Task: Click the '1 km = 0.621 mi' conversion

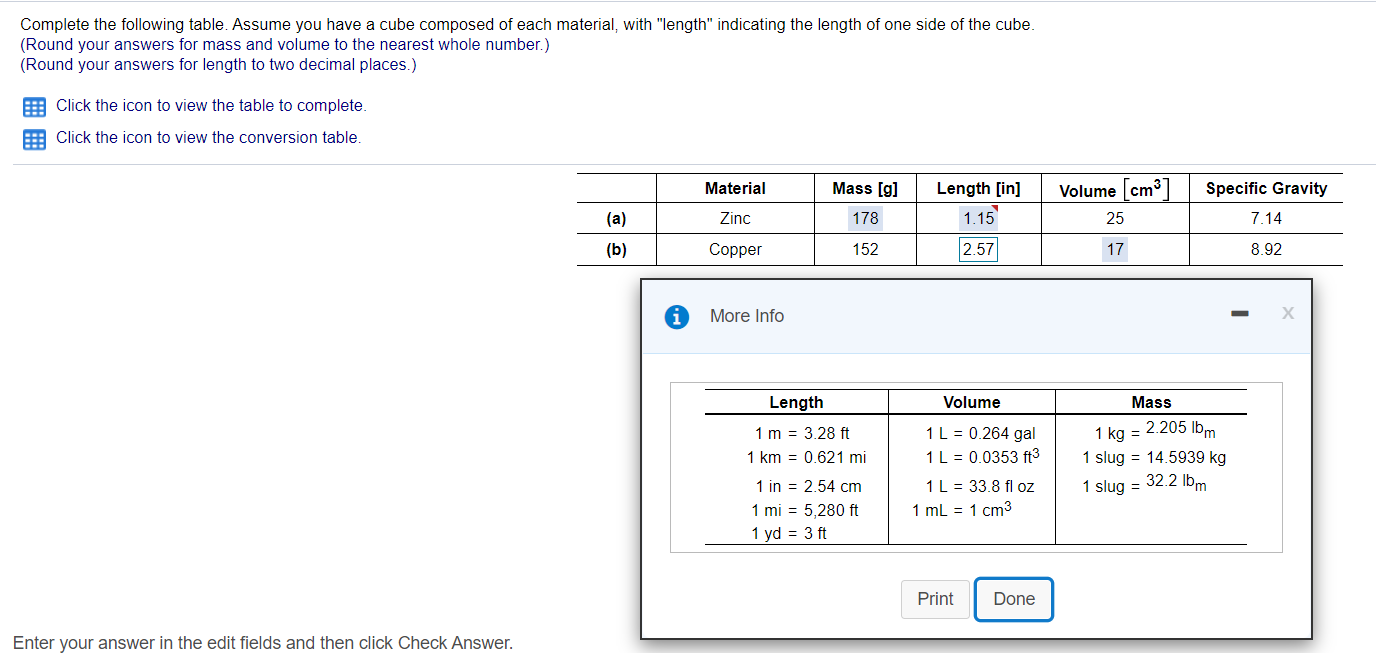Action: click(806, 458)
